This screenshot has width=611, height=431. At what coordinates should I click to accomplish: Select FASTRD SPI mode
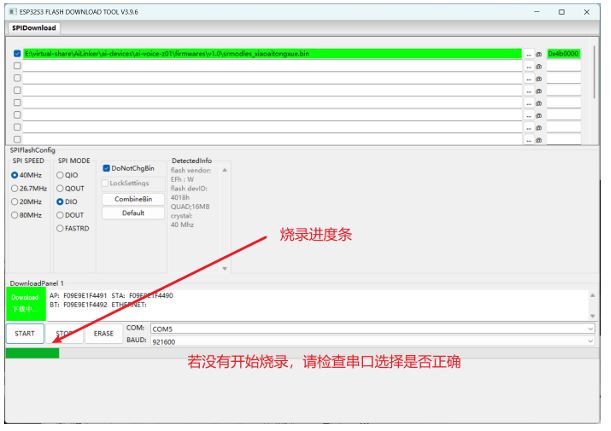click(x=73, y=228)
